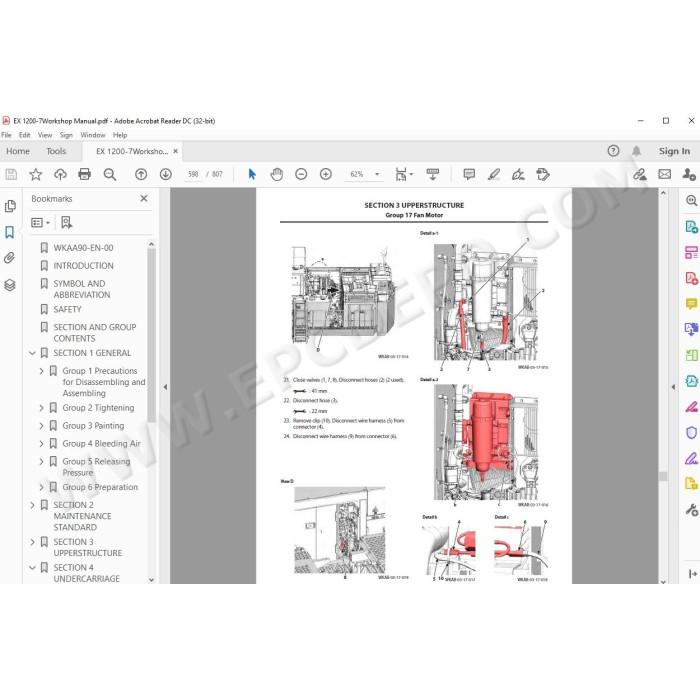The image size is (700, 700).
Task: Click the Sign In button
Action: point(674,151)
